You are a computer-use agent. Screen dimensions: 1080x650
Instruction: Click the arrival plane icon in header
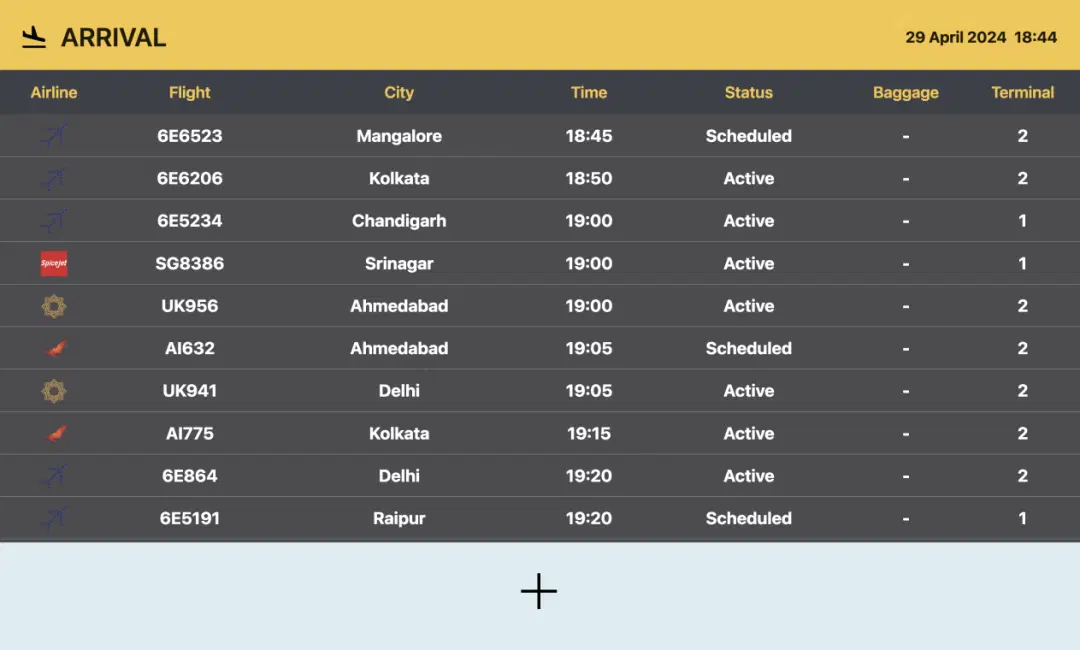click(34, 38)
